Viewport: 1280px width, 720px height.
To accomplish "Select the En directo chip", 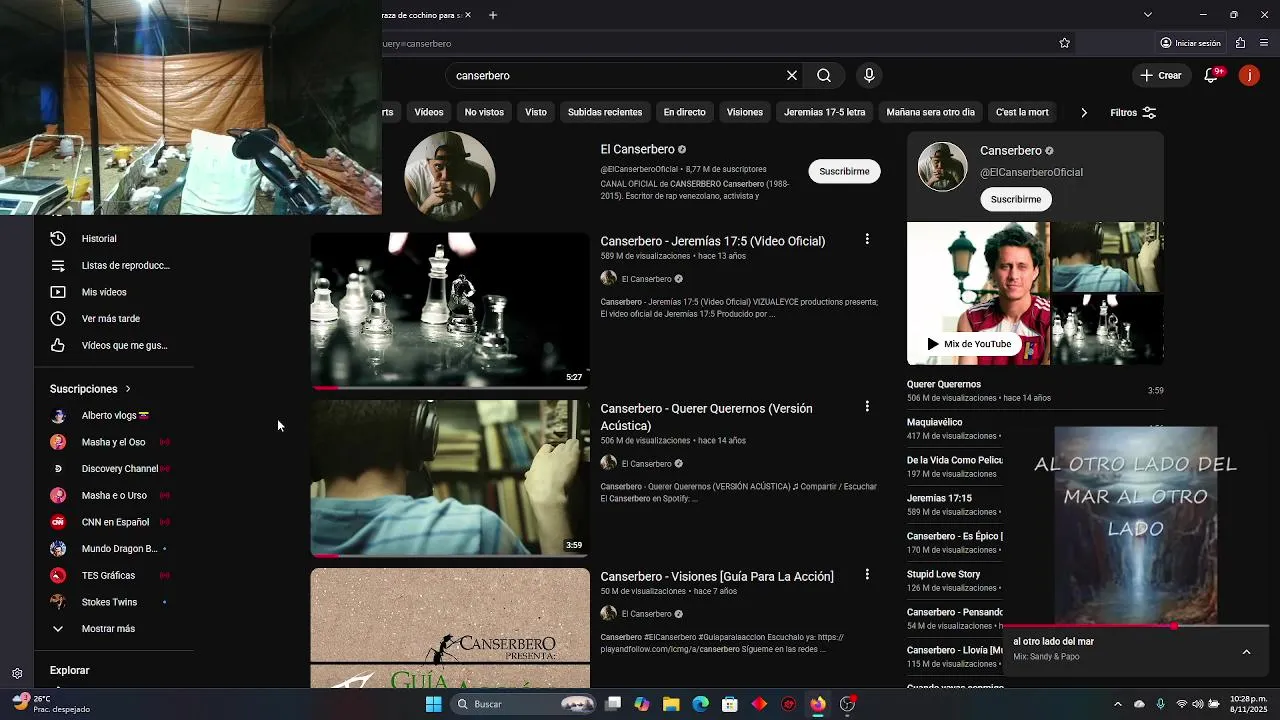I will 684,112.
